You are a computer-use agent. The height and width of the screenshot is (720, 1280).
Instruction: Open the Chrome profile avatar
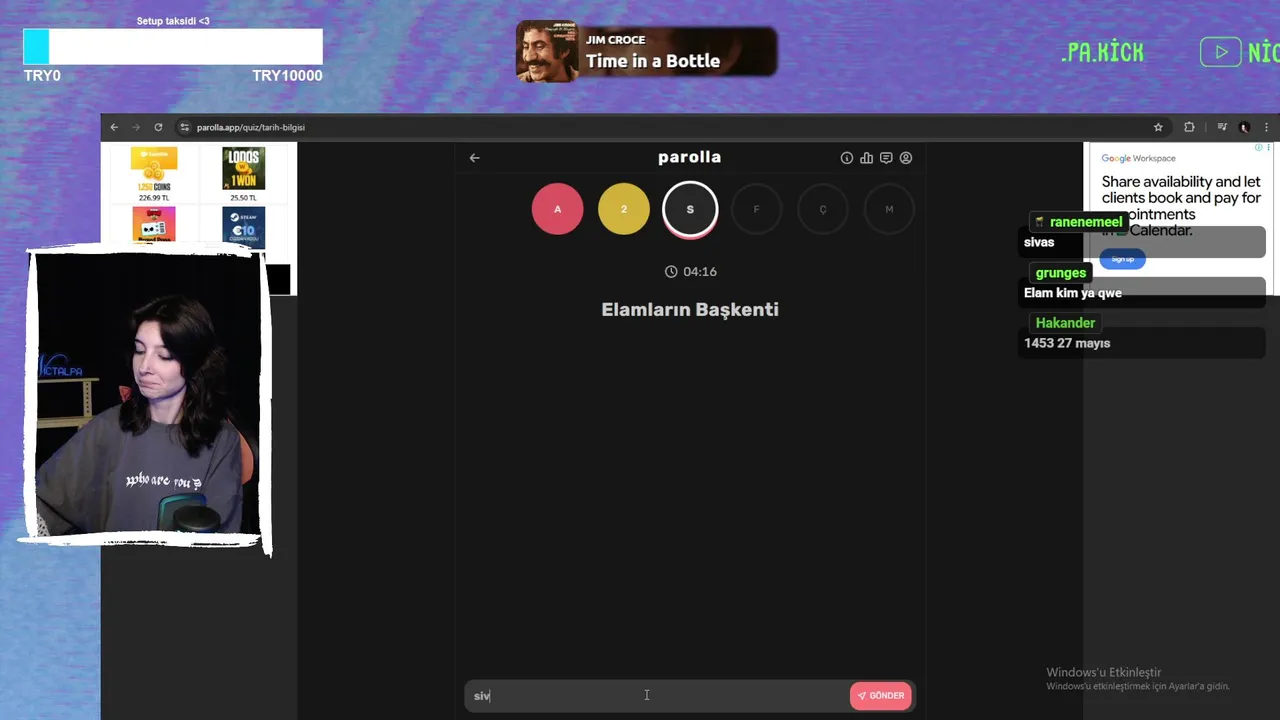[1244, 127]
